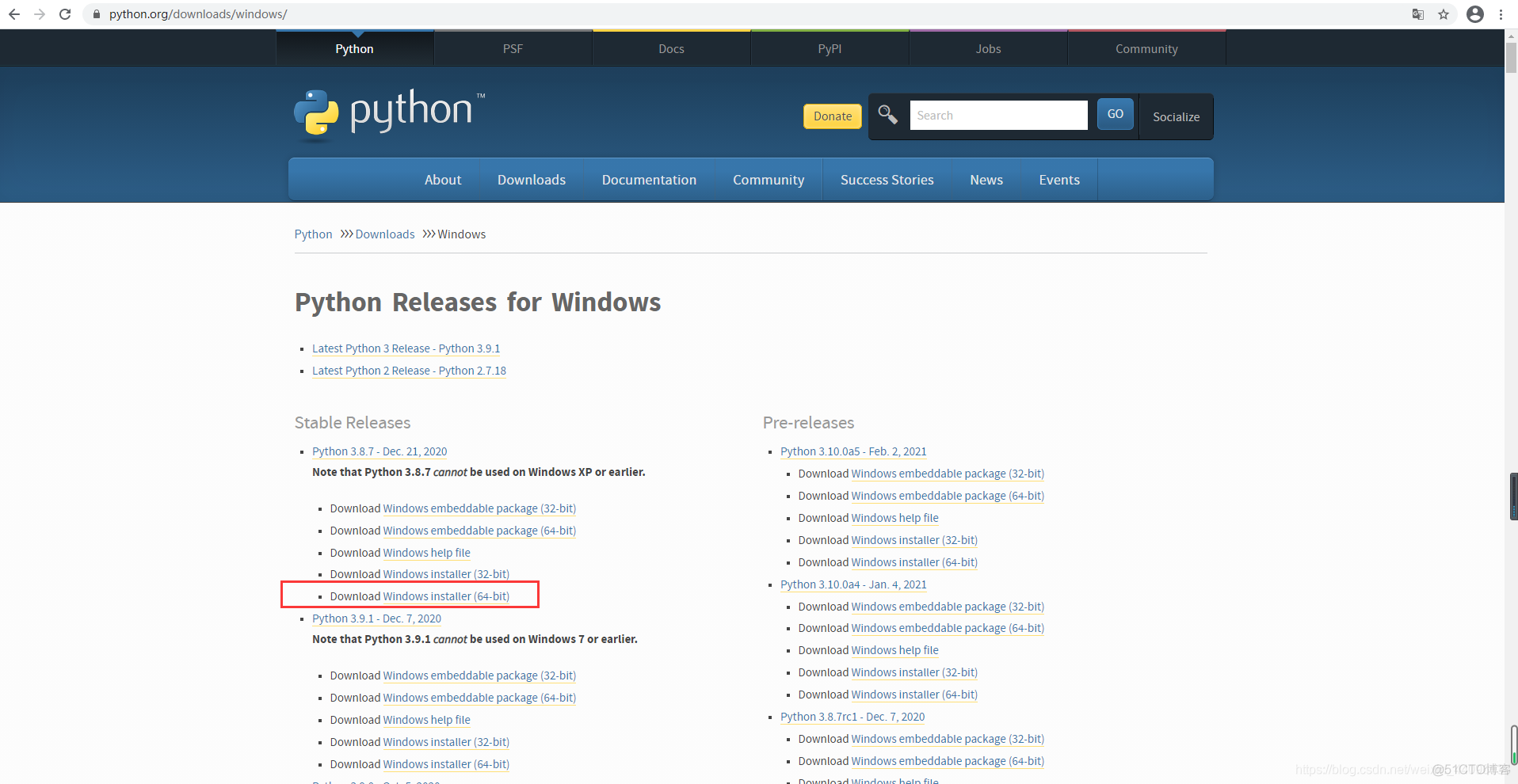Click the Windows breadcrumb text

coord(462,234)
